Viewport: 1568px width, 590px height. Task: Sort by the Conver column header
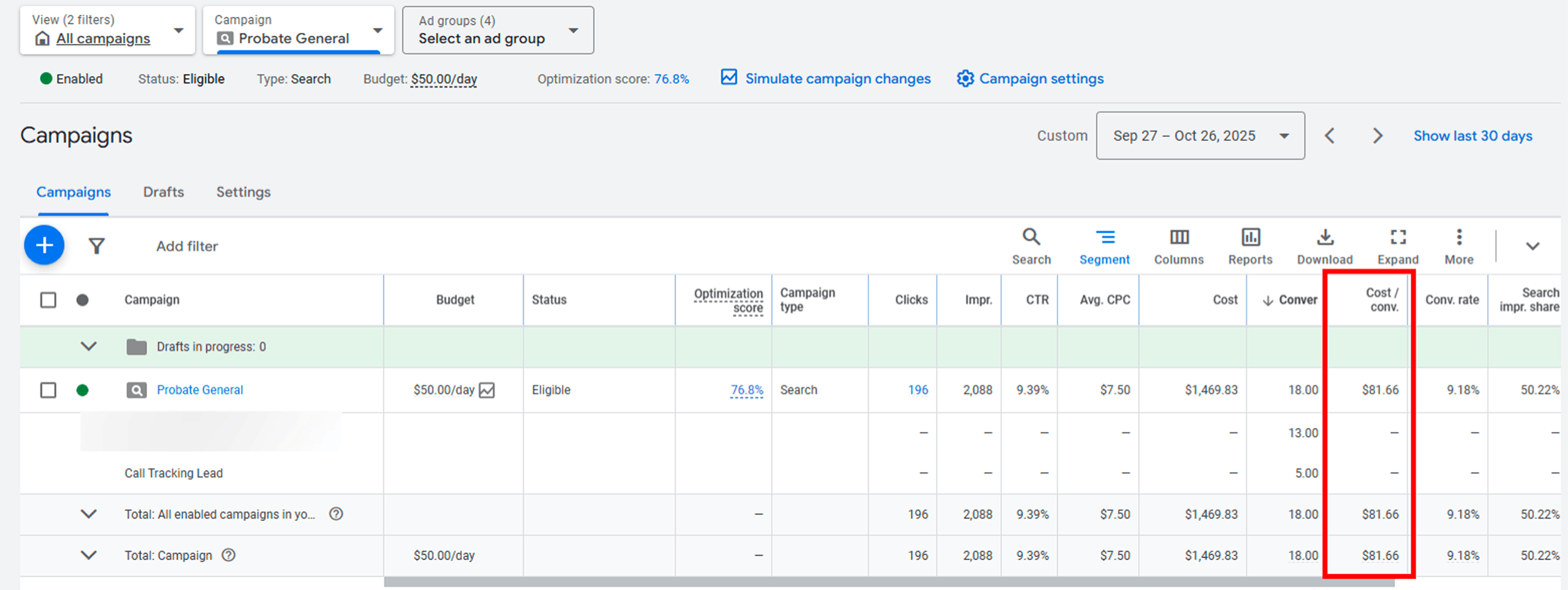[x=1291, y=300]
